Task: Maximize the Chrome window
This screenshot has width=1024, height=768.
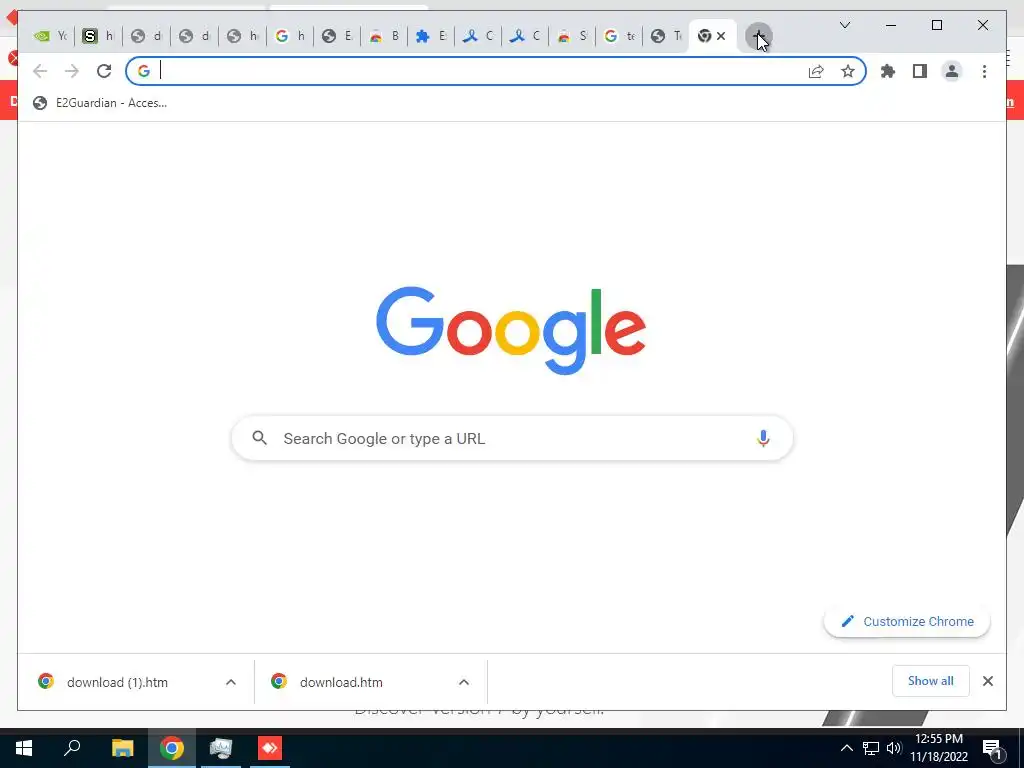Action: [936, 25]
